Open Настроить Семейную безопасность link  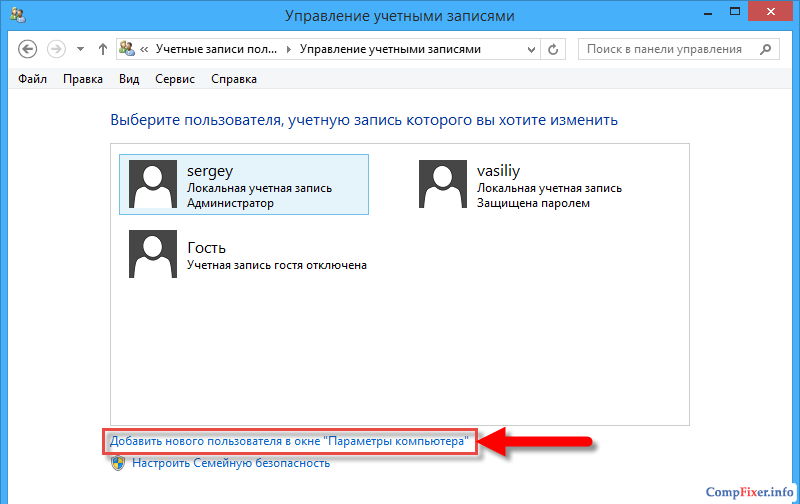[230, 463]
